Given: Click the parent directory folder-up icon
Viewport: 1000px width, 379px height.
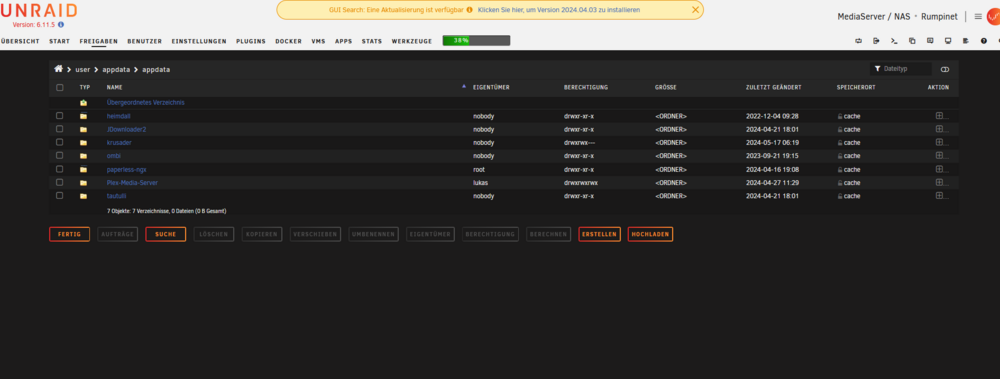Looking at the screenshot, I should point(83,103).
